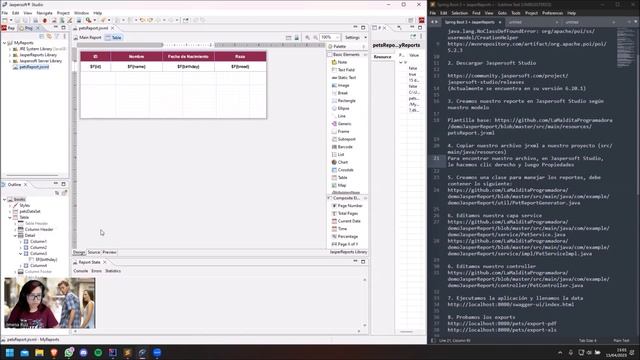Click the $F{breed} table cell
The height and width of the screenshot is (360, 640).
(x=240, y=67)
